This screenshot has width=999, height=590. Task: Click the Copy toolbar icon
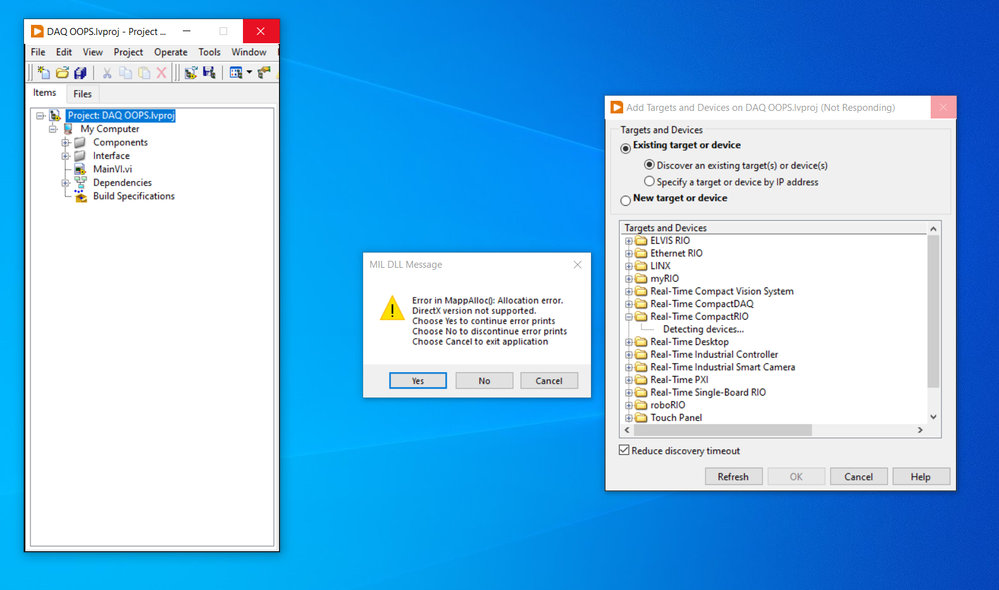[126, 73]
